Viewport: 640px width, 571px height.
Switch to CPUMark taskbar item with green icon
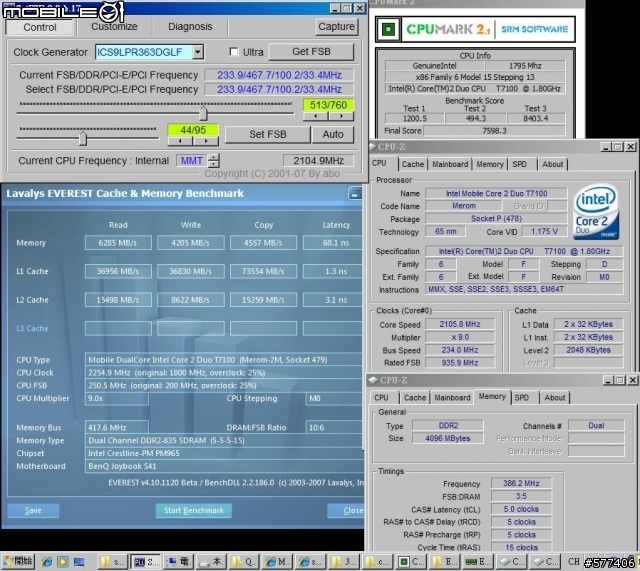point(410,562)
